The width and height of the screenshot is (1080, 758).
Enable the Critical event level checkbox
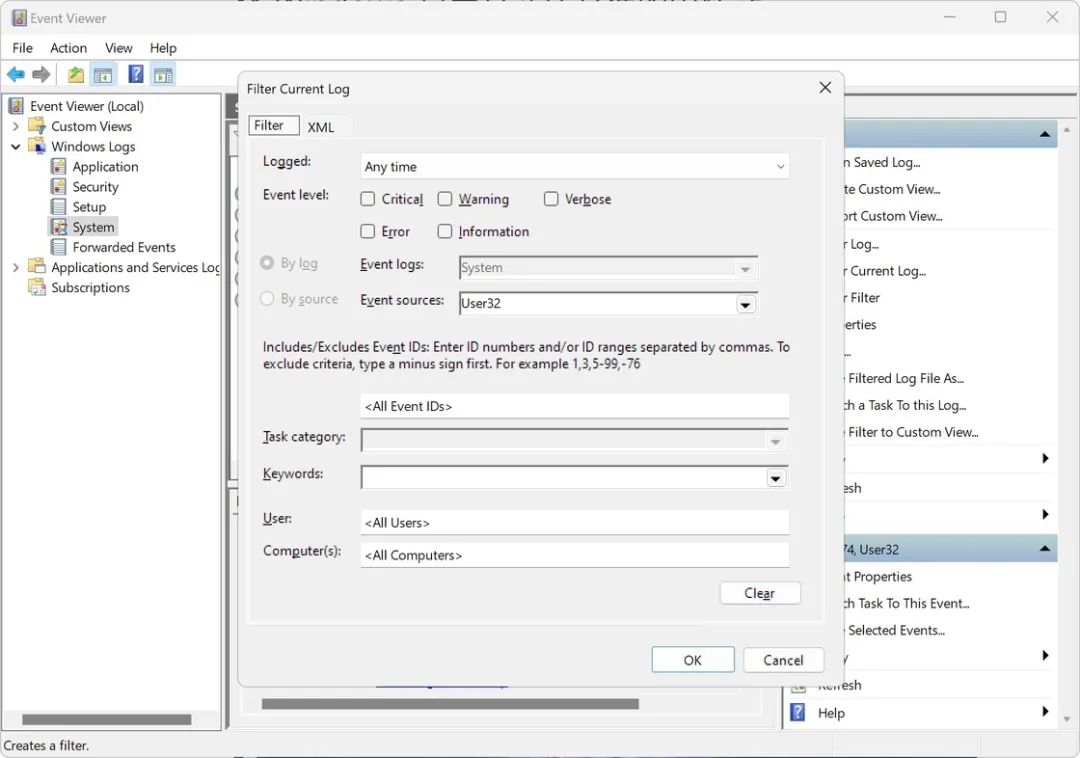tap(368, 199)
